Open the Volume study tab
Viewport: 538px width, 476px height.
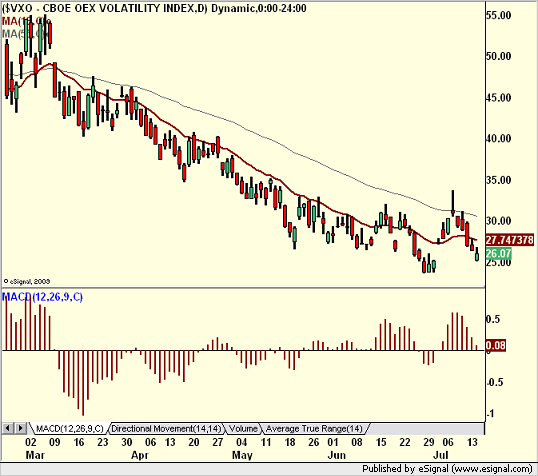pyautogui.click(x=243, y=429)
